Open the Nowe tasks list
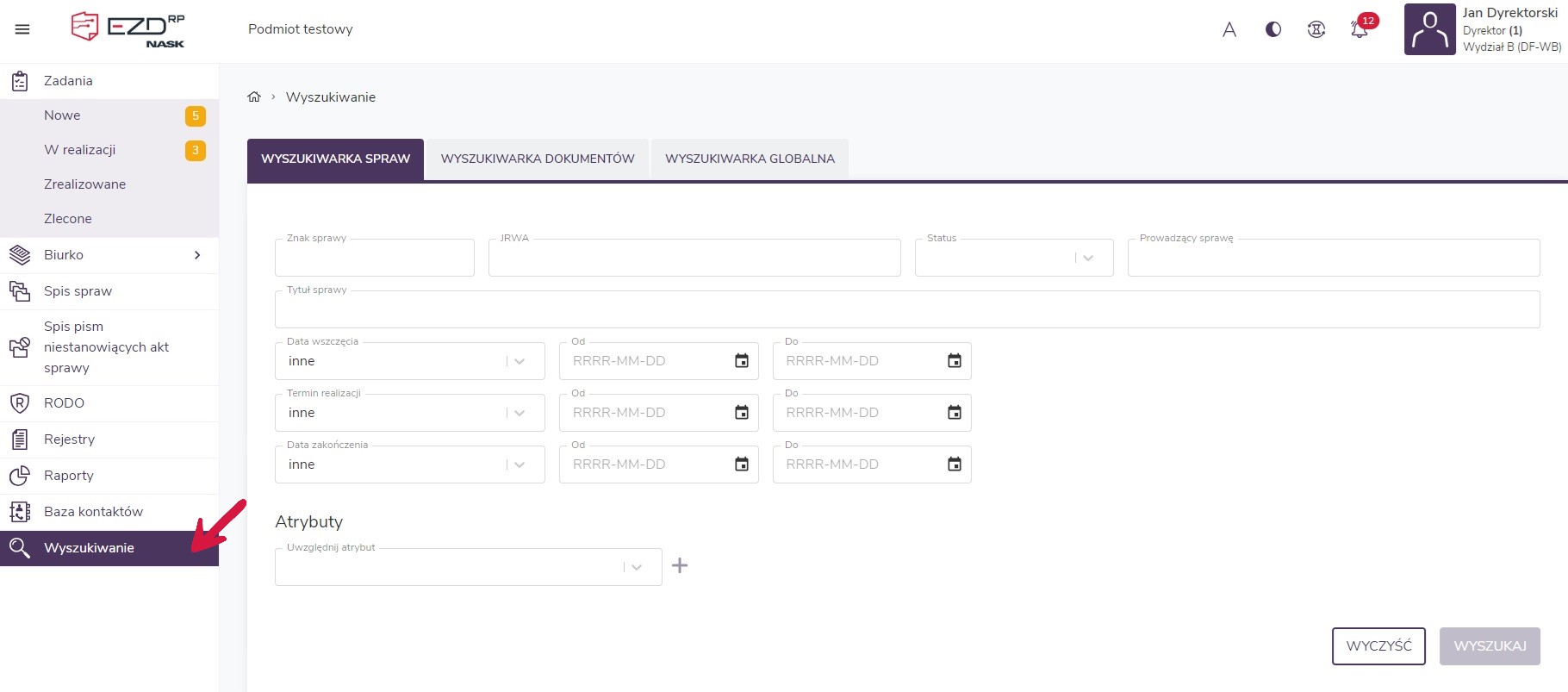 (63, 115)
